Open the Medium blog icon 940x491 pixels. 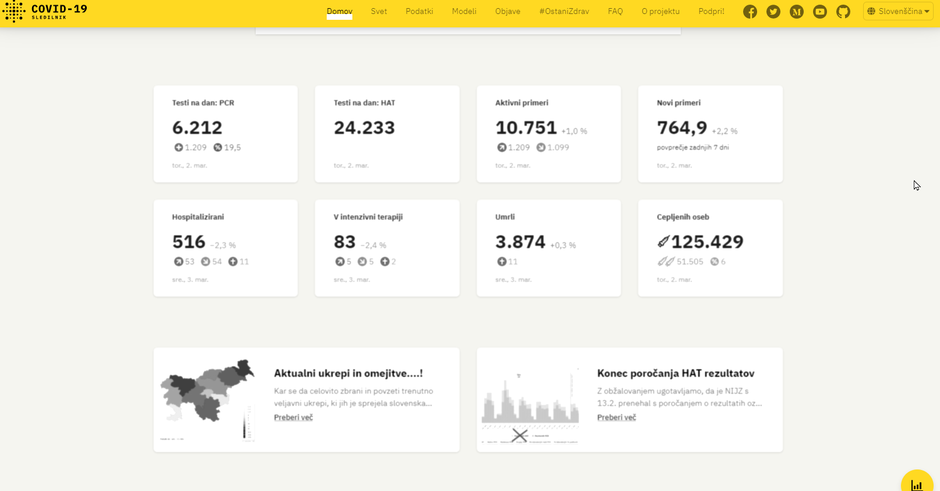797,12
